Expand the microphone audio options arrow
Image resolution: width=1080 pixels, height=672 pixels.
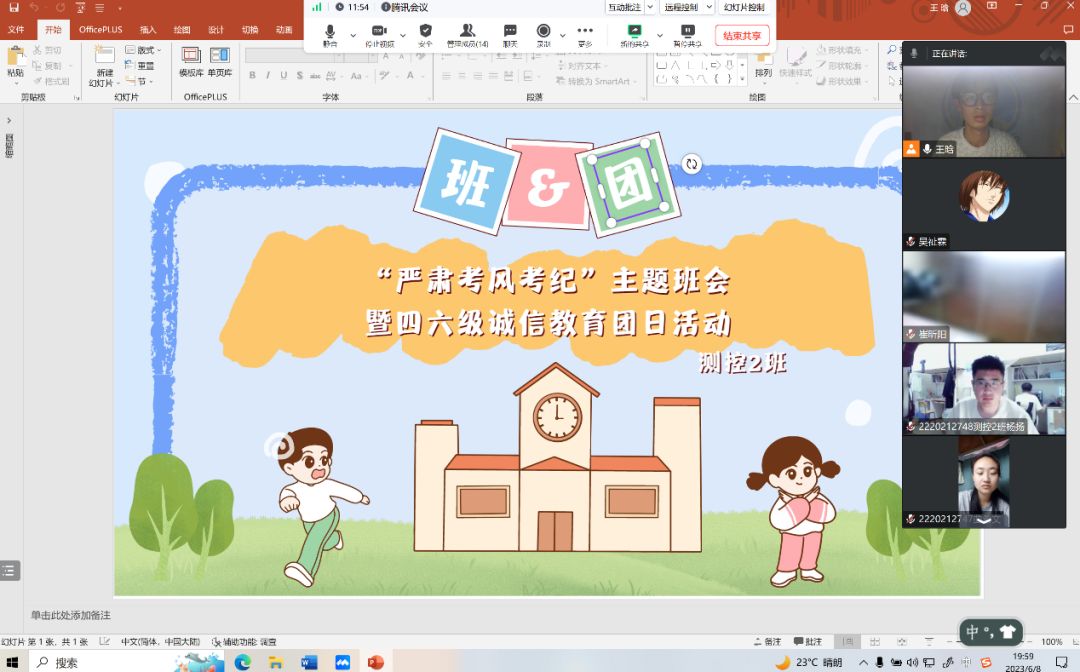click(x=352, y=35)
